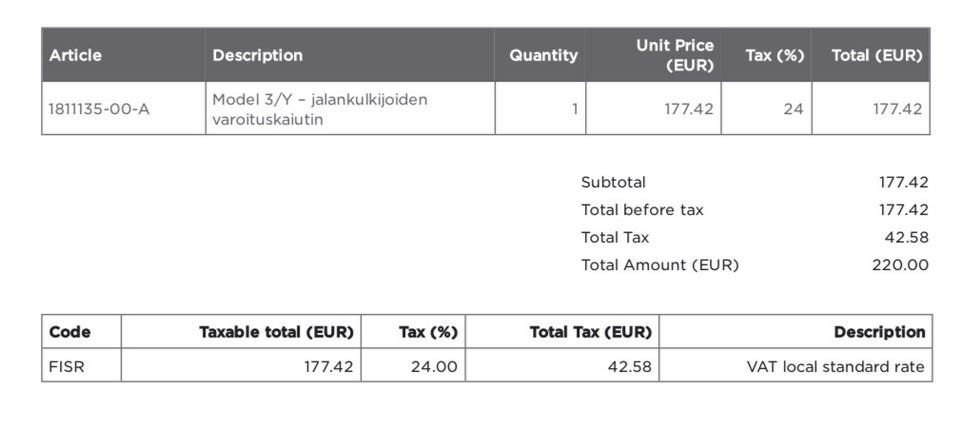960x446 pixels.
Task: Select article number 1811135-00-A
Action: (99, 109)
